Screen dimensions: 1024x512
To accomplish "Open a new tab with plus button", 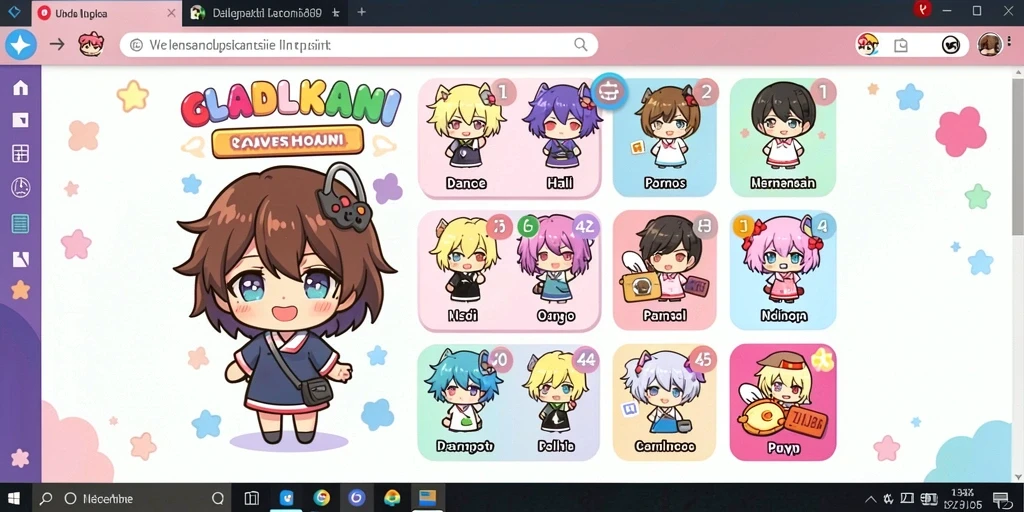I will pos(361,12).
